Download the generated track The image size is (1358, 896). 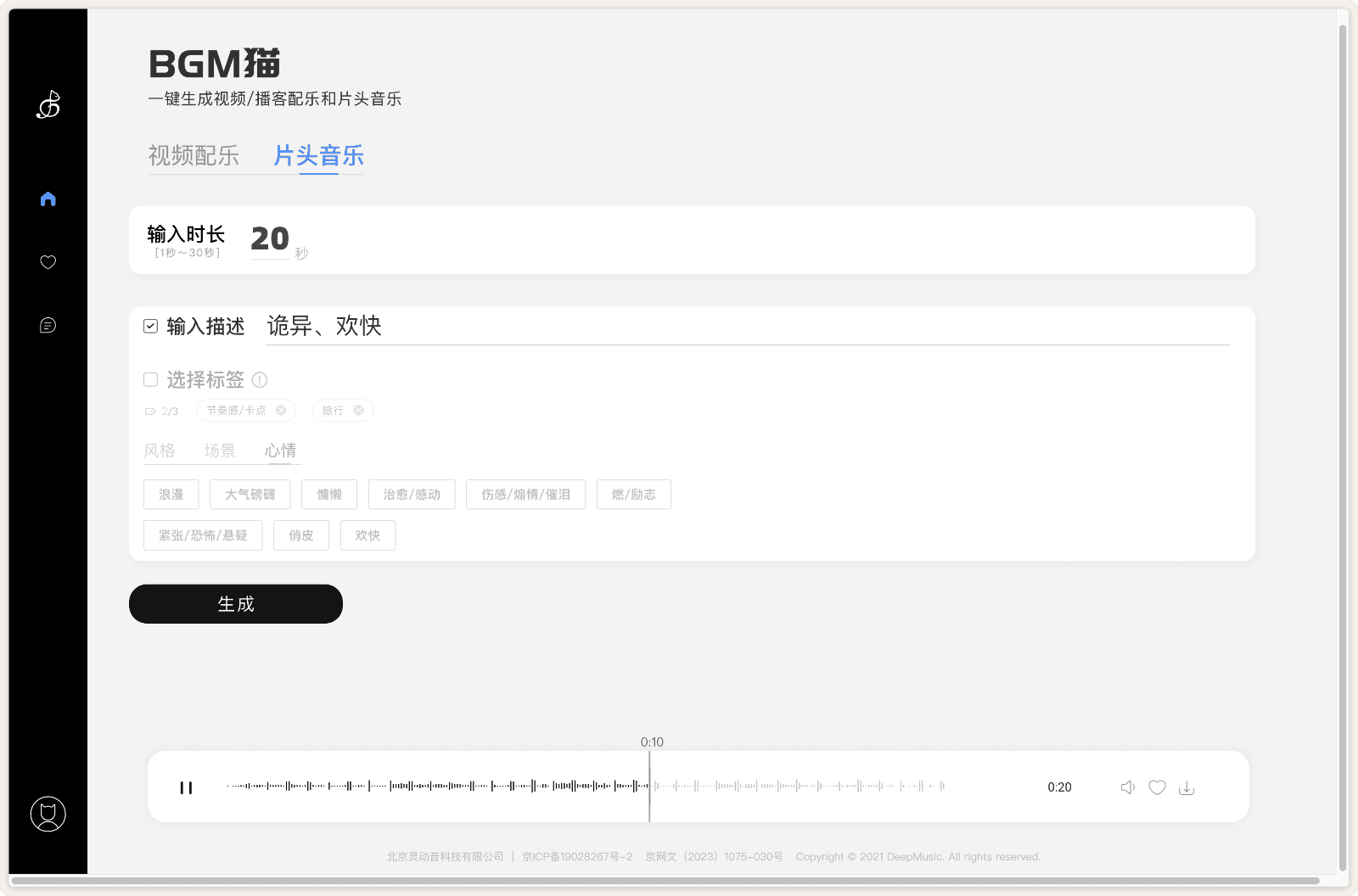click(1187, 787)
